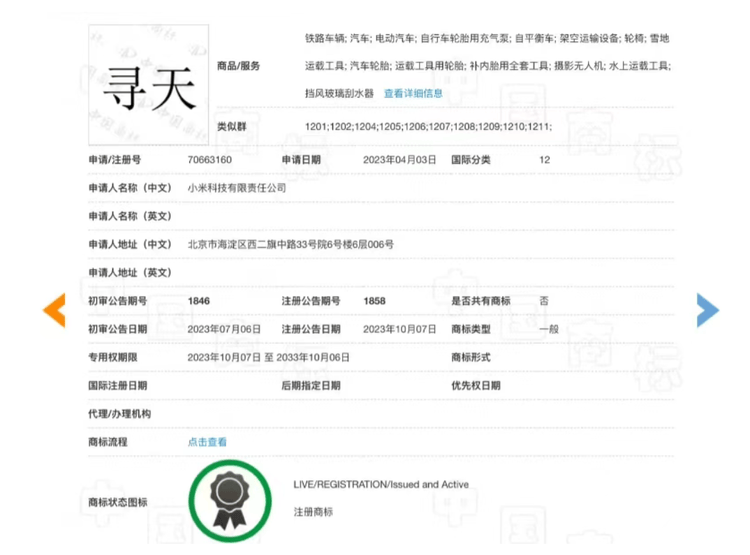This screenshot has height=555, width=750.
Task: Open 点击查看 link for trademark process
Action: tap(207, 442)
